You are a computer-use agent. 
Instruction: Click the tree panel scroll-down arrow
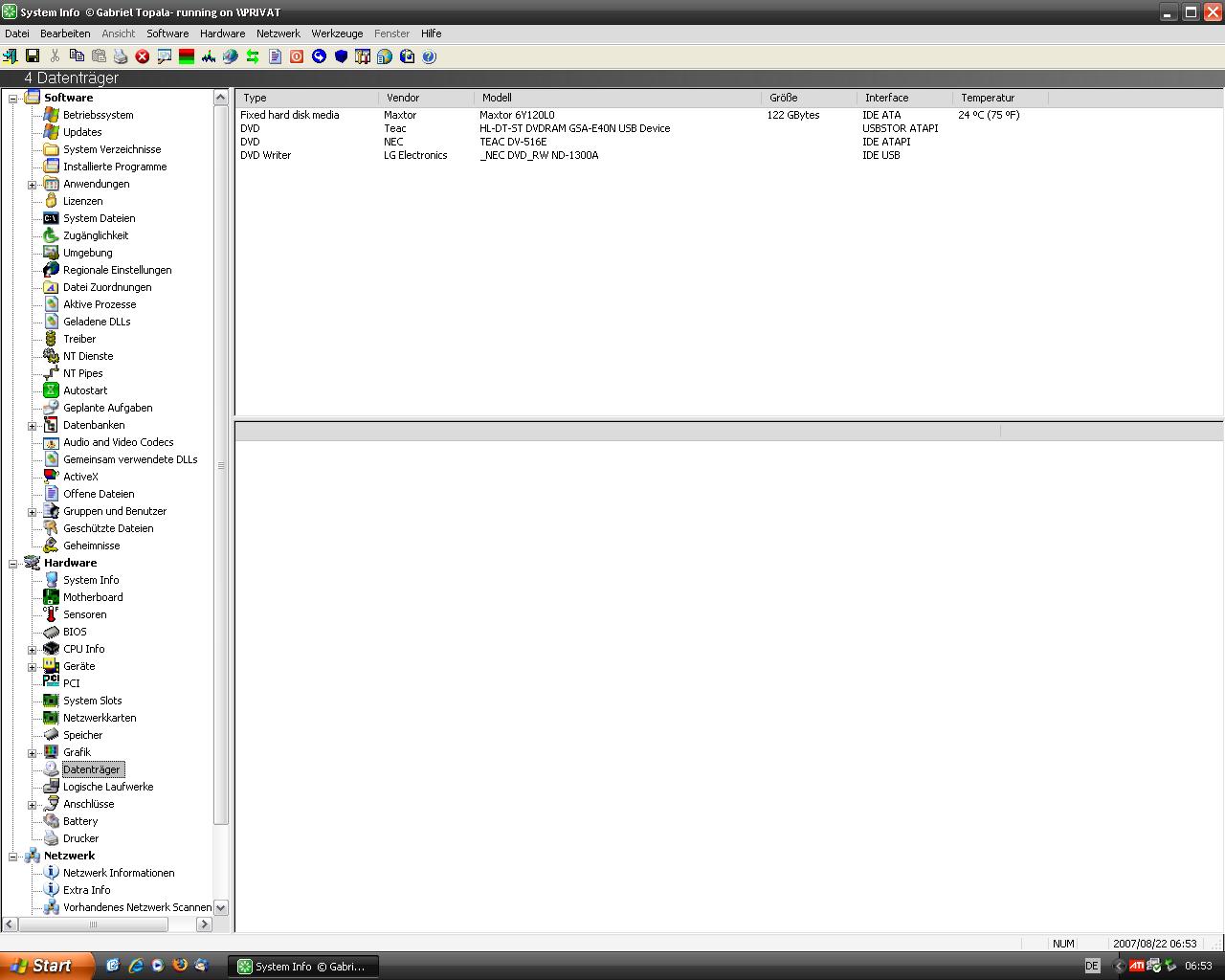pos(221,907)
